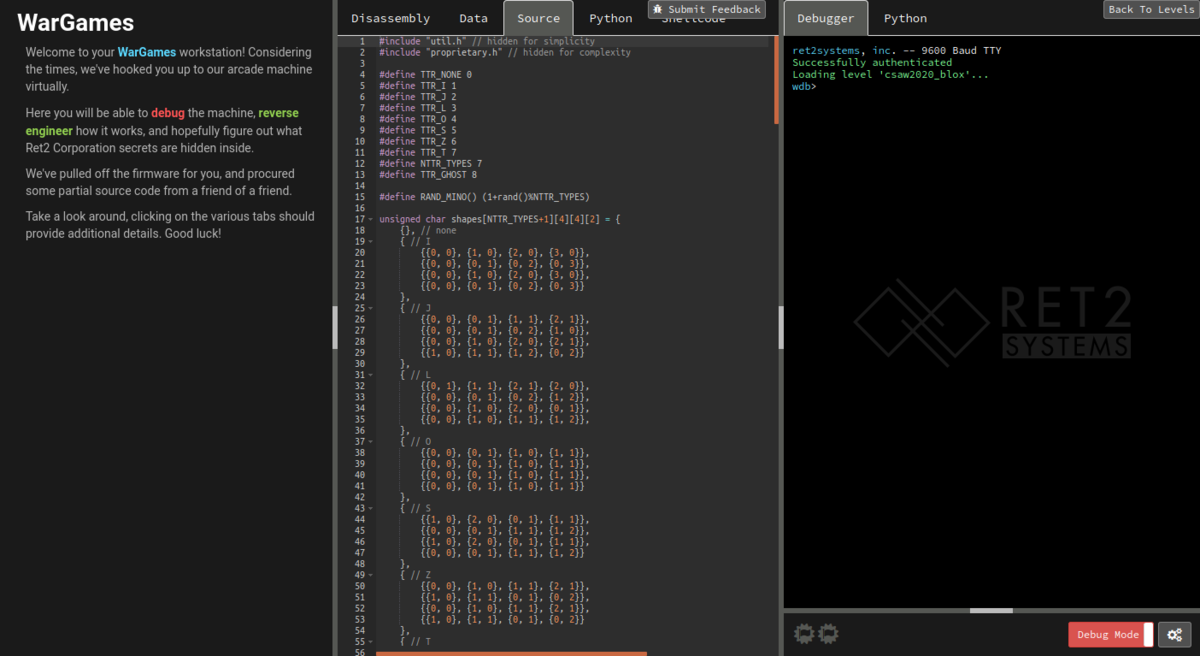1200x656 pixels.
Task: Click the '#define TTR_O 4' line
Action: point(417,119)
